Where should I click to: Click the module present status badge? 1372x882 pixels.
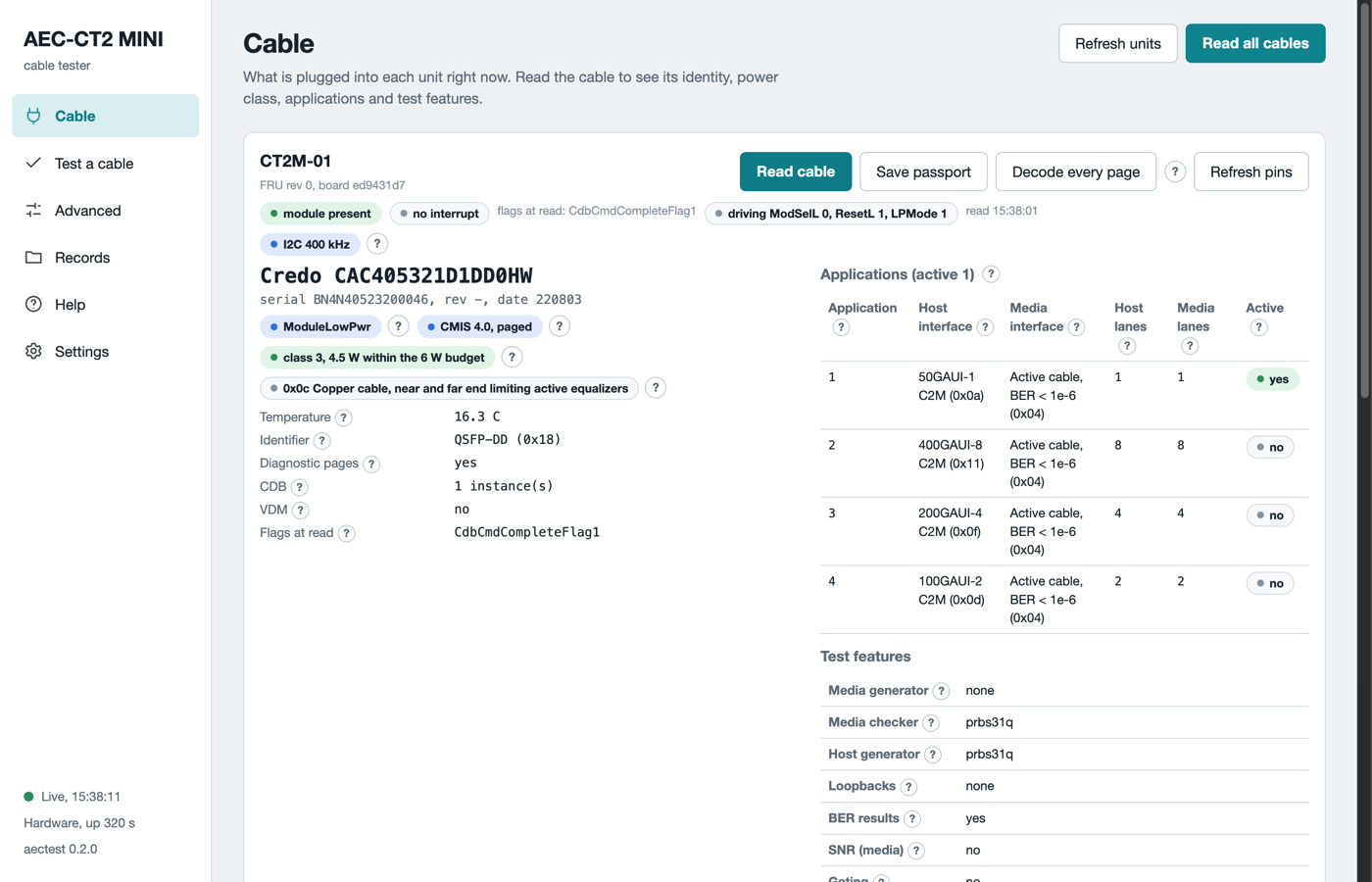pos(320,214)
